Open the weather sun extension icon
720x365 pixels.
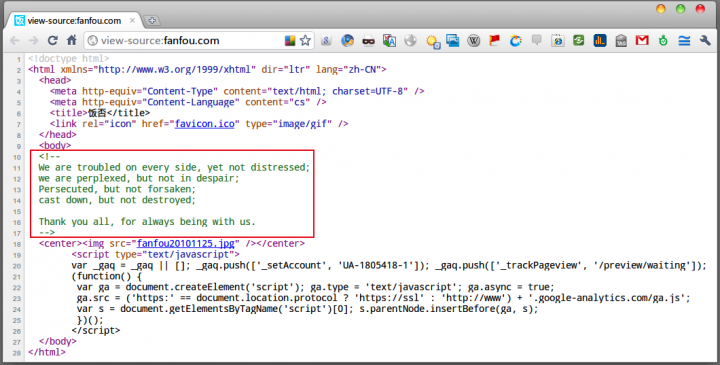[x=432, y=41]
